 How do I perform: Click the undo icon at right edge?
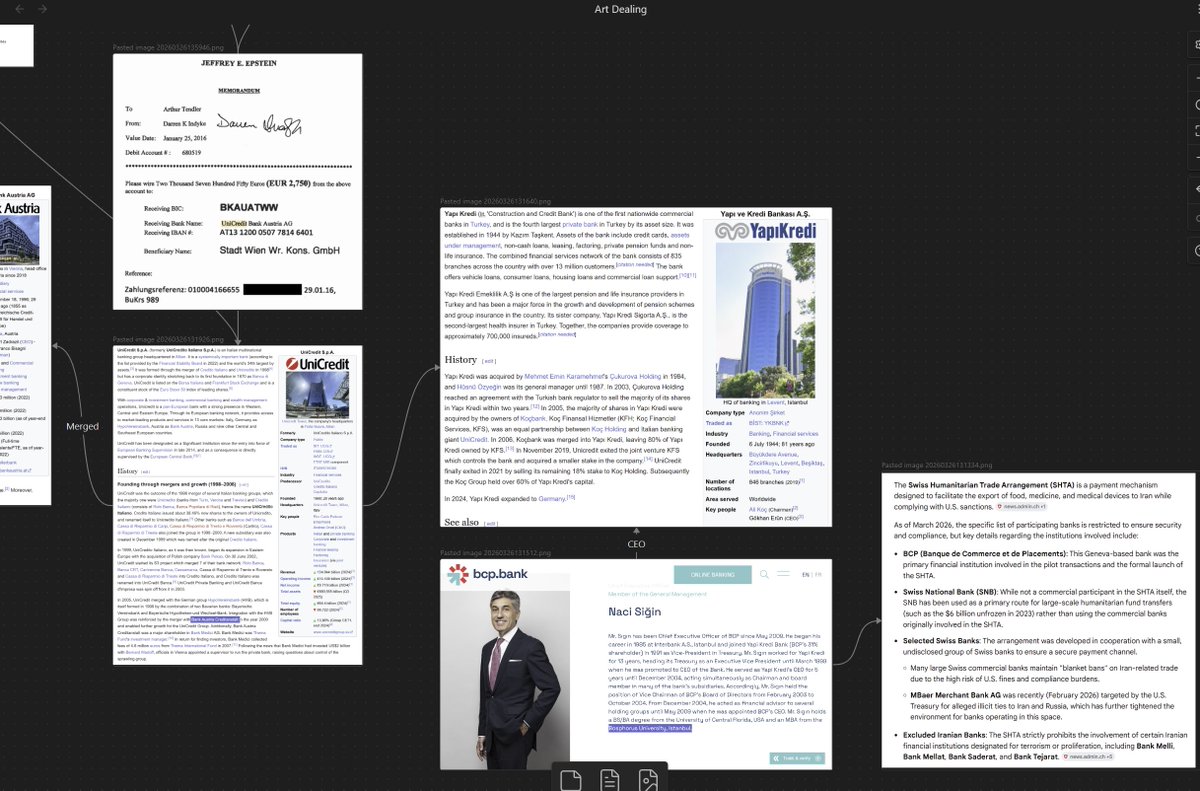pos(1195,189)
